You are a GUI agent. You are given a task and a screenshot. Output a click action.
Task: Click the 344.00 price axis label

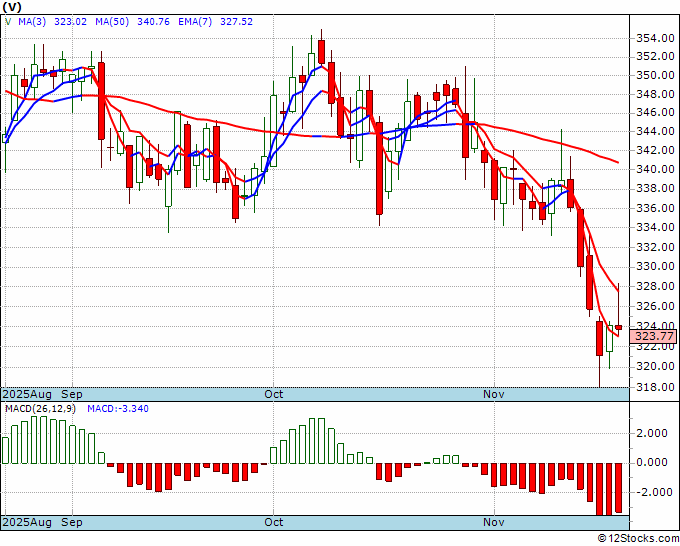point(655,131)
